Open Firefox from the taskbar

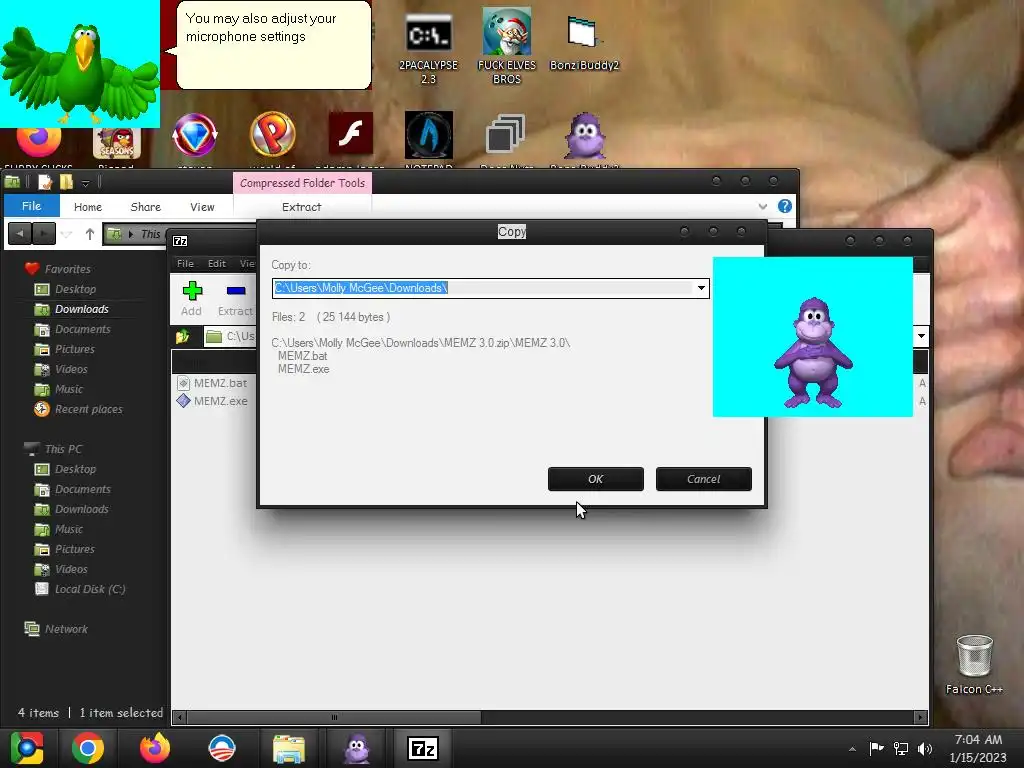pyautogui.click(x=155, y=748)
